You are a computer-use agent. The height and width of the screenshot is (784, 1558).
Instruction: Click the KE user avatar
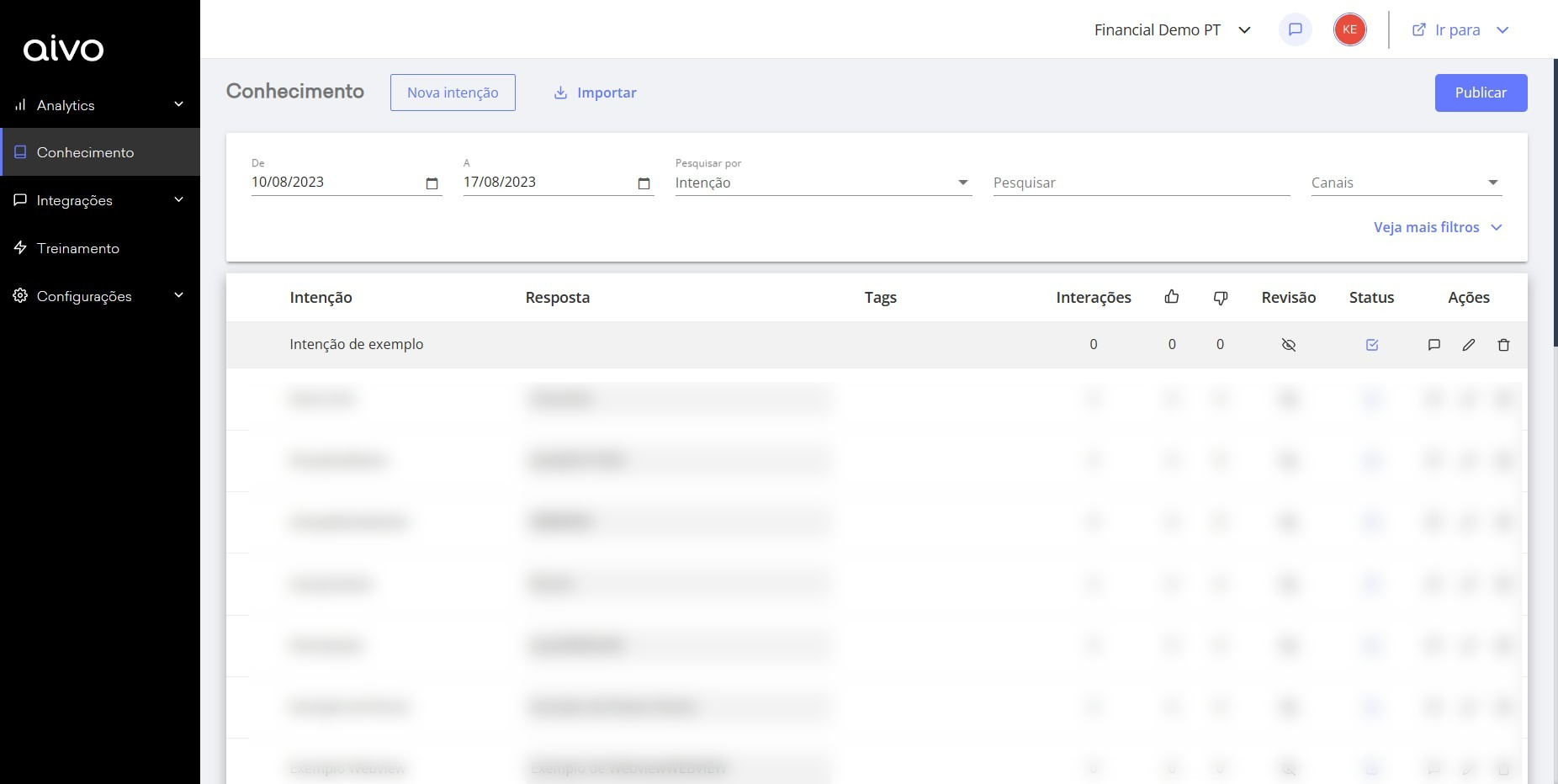pos(1349,30)
